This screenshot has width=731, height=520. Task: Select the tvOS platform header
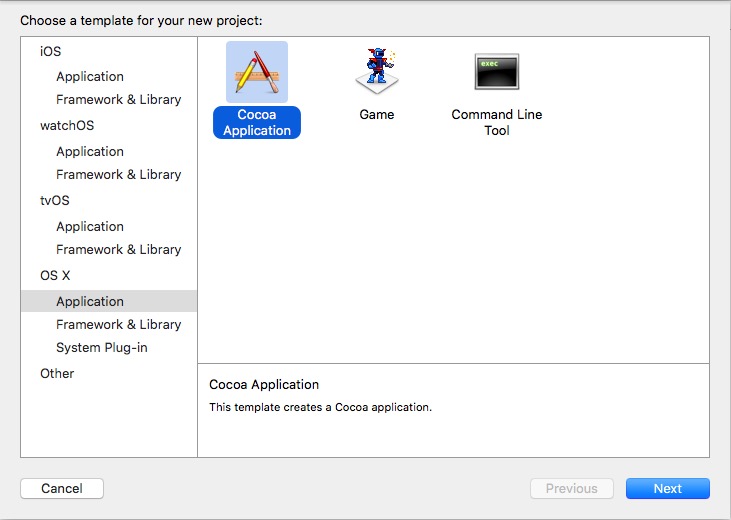pyautogui.click(x=55, y=201)
